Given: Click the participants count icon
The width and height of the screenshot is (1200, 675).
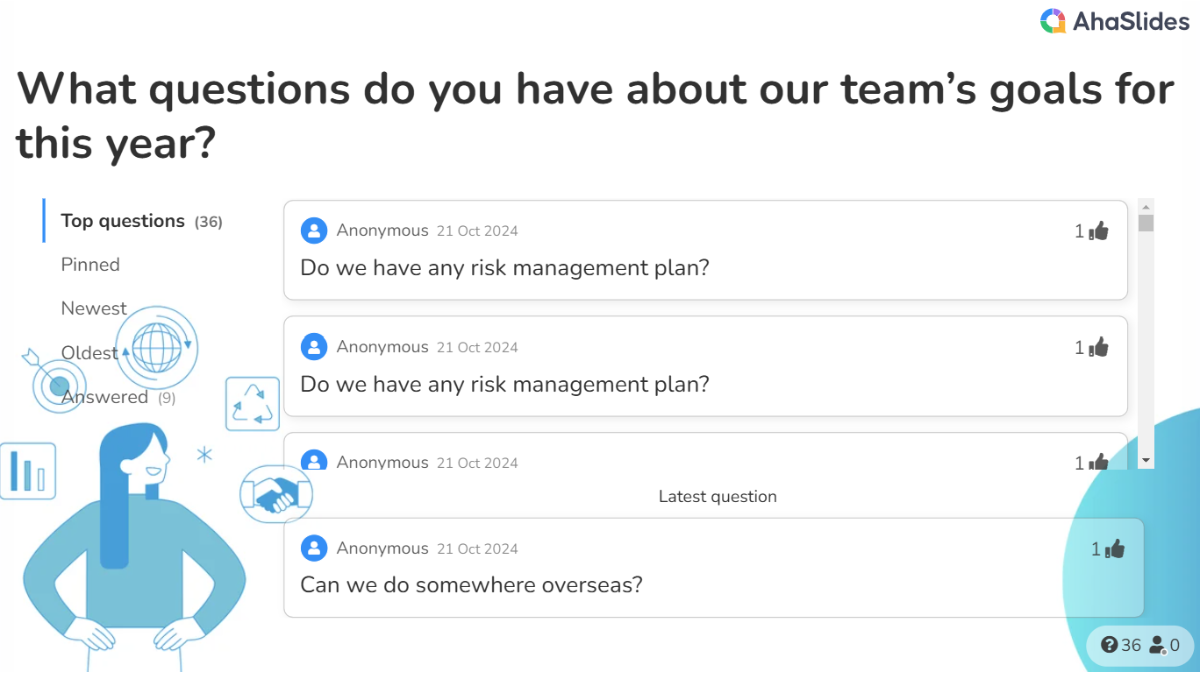Looking at the screenshot, I should pyautogui.click(x=1157, y=645).
